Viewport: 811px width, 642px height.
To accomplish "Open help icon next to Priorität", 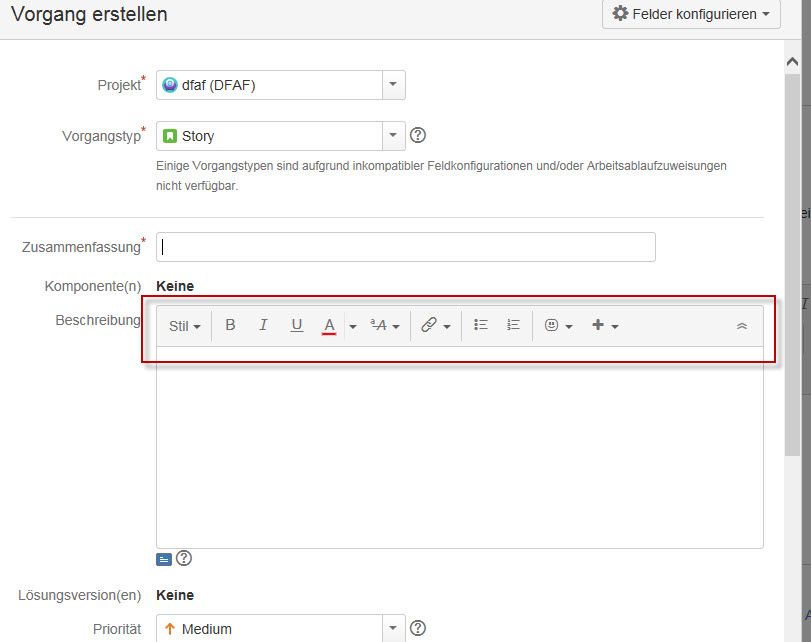I will click(418, 628).
